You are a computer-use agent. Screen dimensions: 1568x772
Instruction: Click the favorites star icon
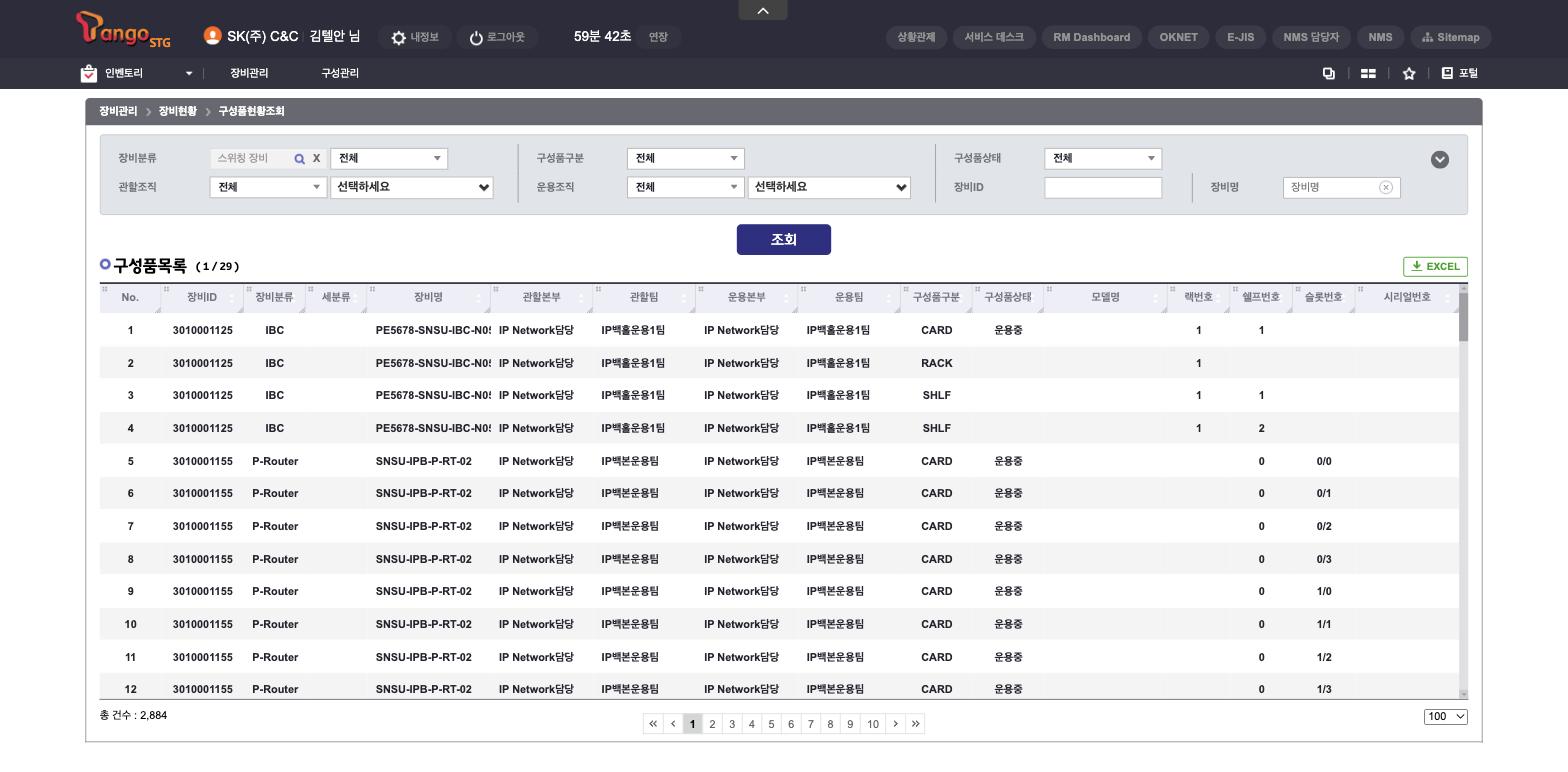coord(1409,73)
